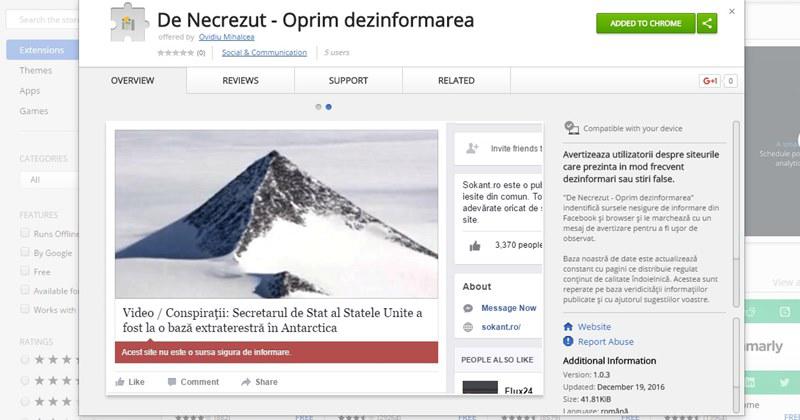Click the article headline about Antarctica
800x420 pixels.
[272, 320]
